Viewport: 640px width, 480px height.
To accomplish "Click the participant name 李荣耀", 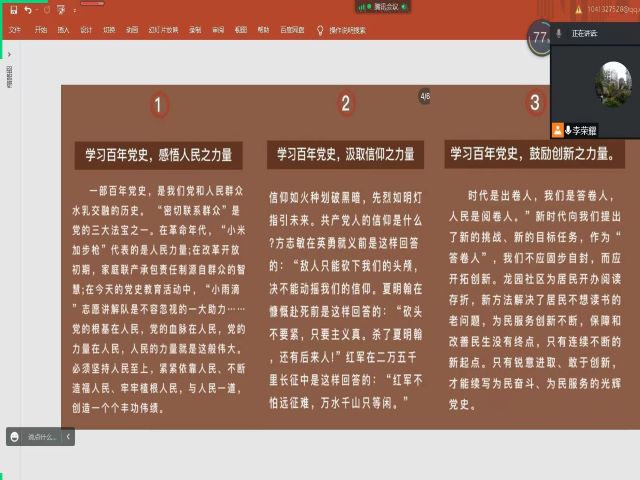I will click(x=584, y=131).
